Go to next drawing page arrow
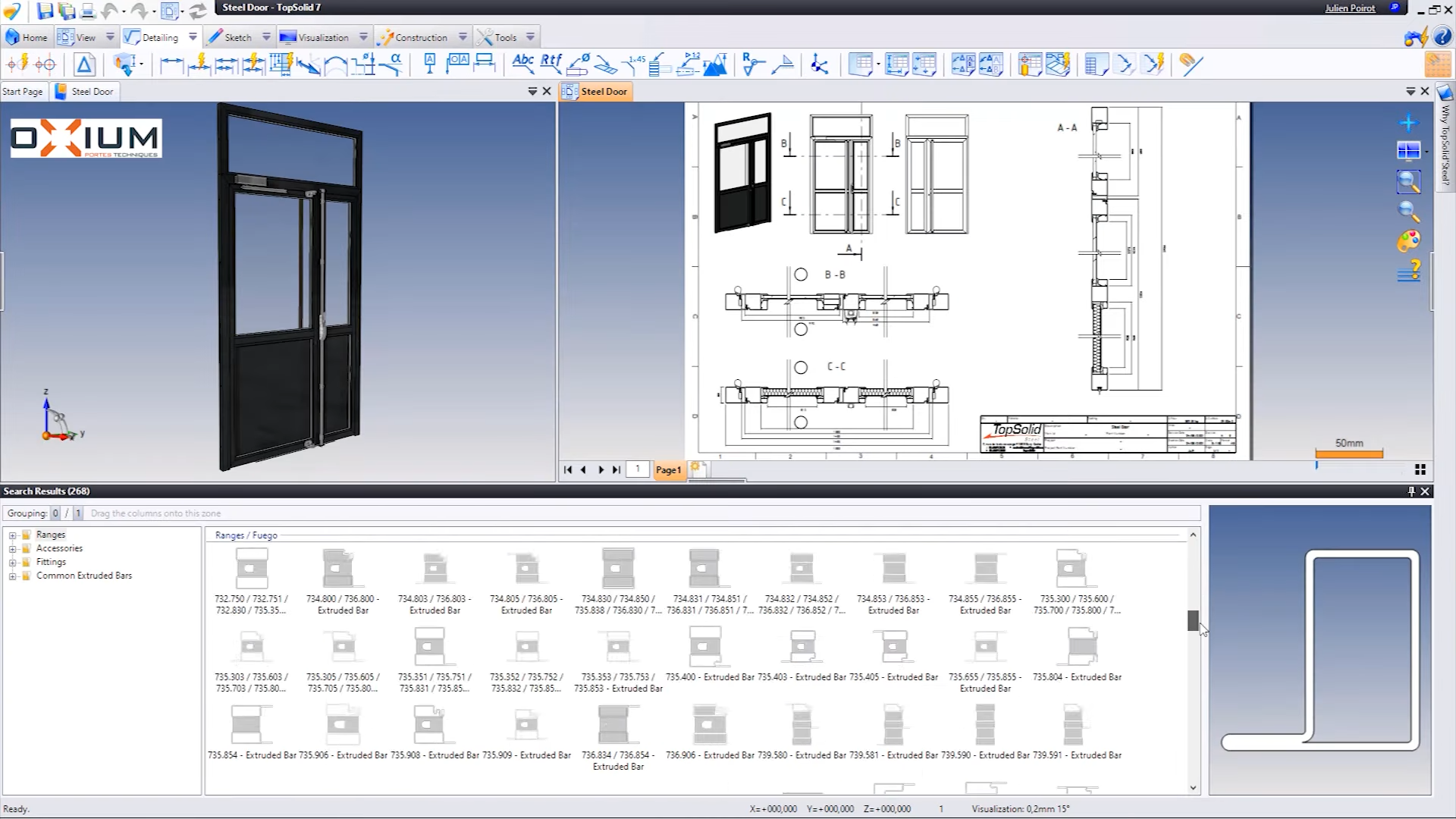The height and width of the screenshot is (819, 1456). click(x=601, y=470)
